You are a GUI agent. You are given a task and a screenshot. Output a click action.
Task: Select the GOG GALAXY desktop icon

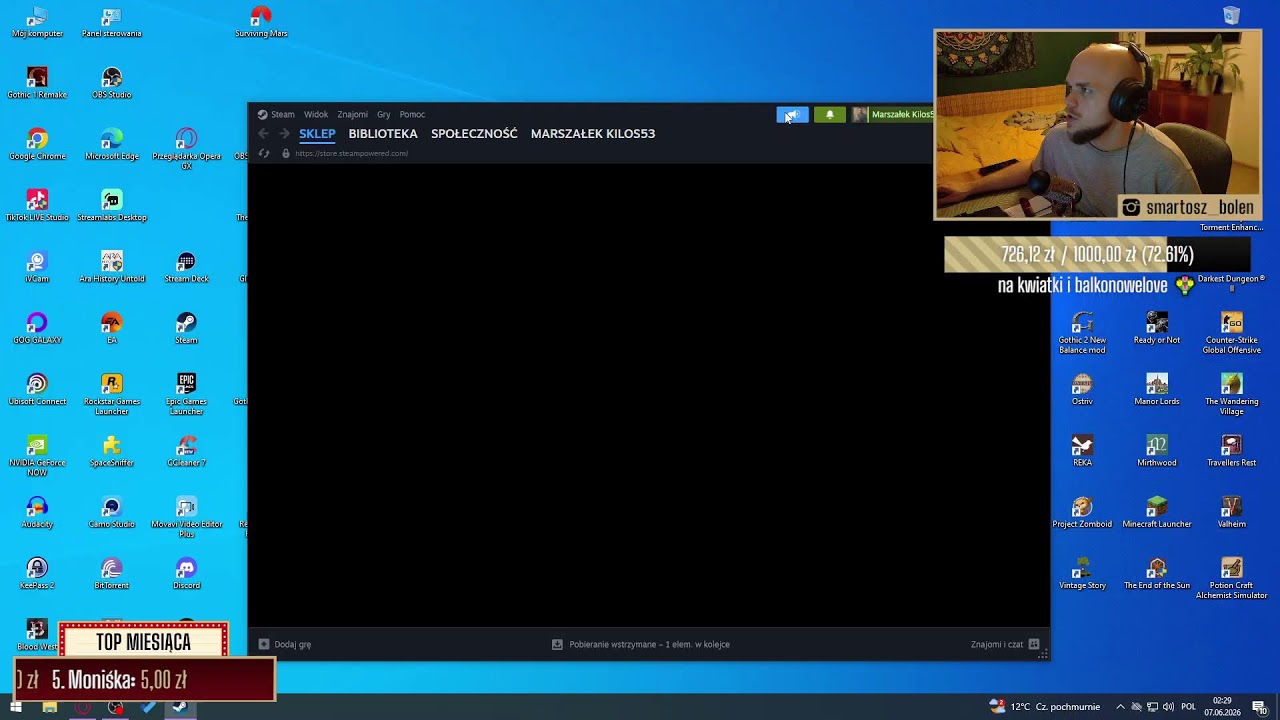pyautogui.click(x=37, y=329)
